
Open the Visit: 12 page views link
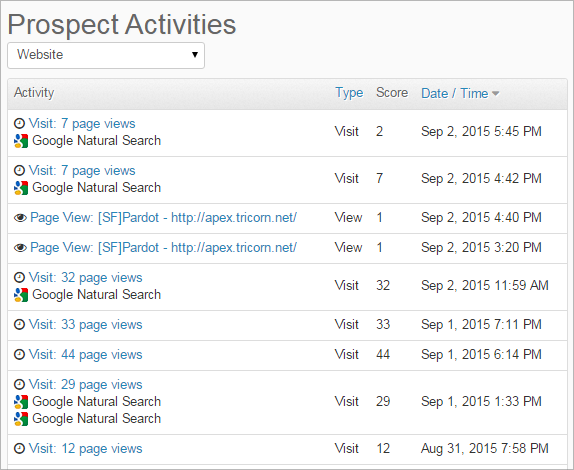85,448
